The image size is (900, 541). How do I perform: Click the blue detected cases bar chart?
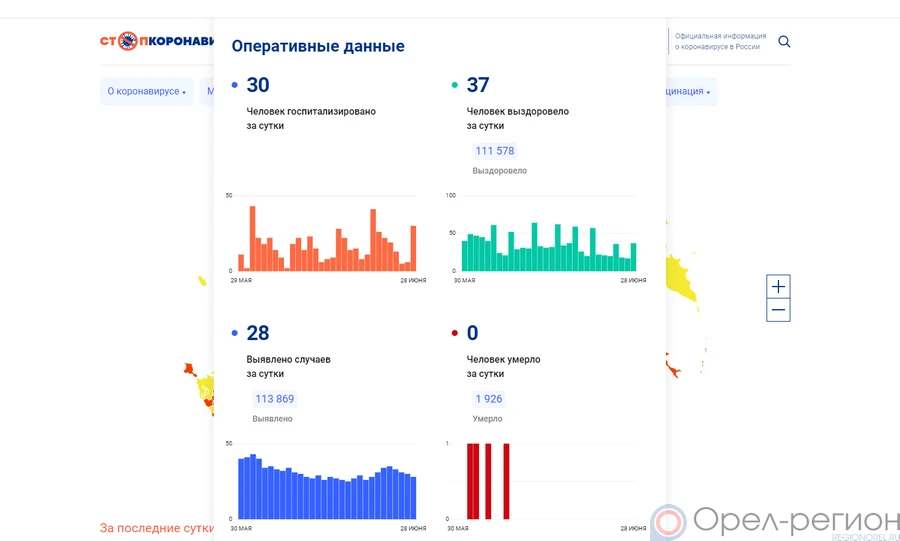[x=326, y=487]
